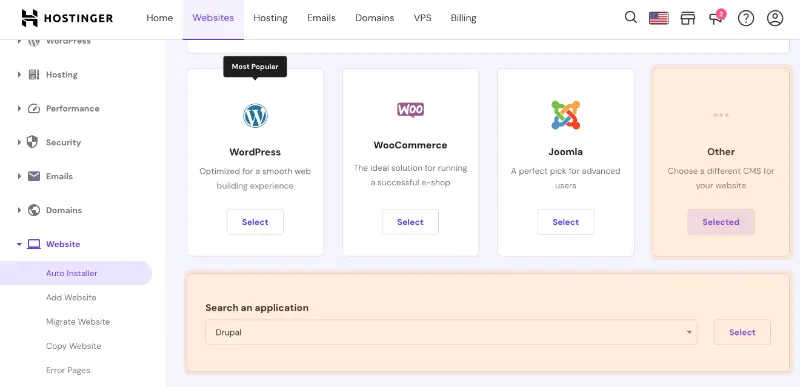Click the 'Search an application' label

(257, 308)
